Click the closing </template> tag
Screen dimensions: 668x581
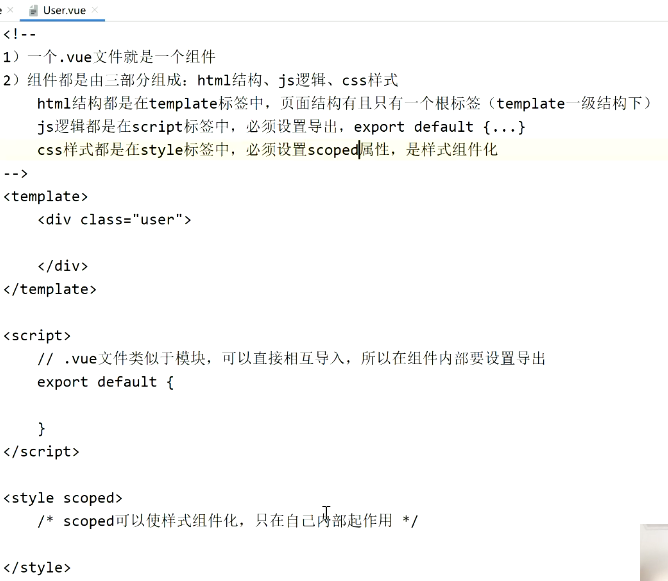(50, 289)
